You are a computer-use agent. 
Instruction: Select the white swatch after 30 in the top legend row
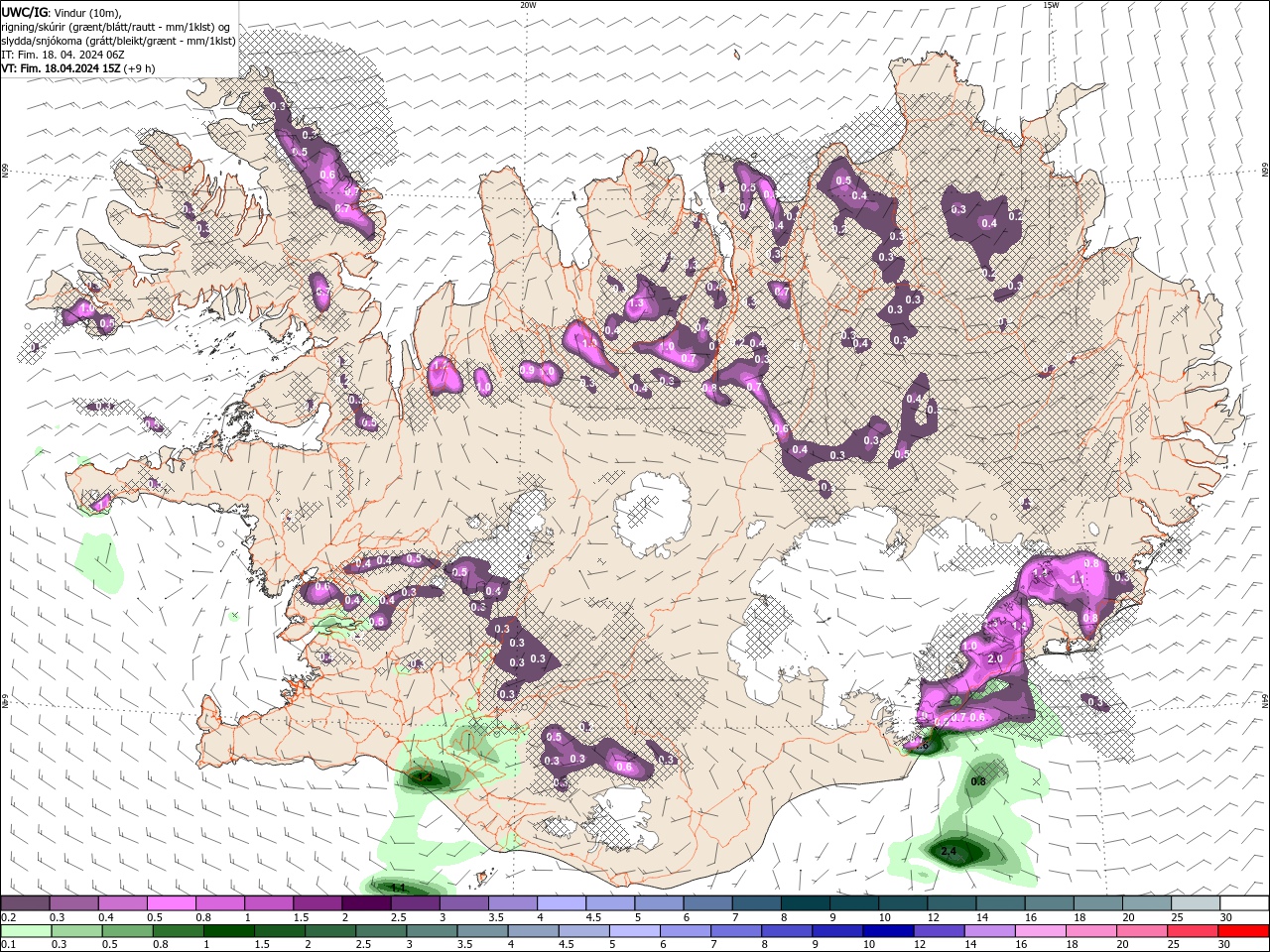point(1244,903)
